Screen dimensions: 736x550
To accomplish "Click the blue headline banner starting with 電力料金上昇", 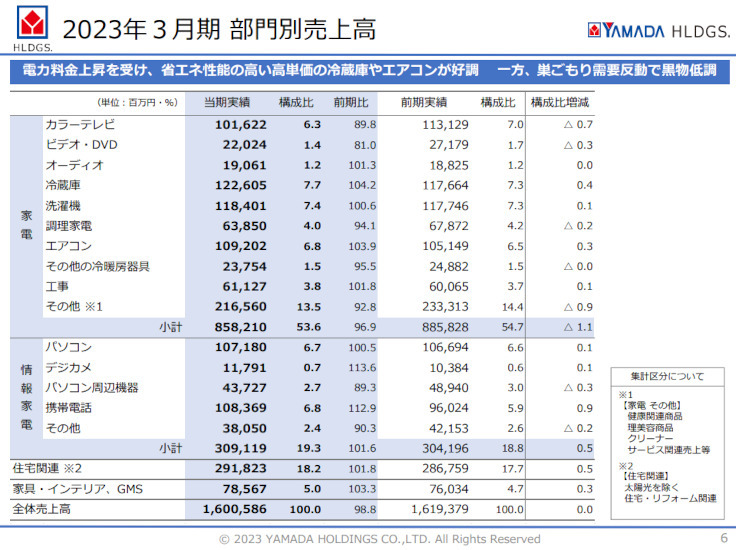I will pos(368,71).
